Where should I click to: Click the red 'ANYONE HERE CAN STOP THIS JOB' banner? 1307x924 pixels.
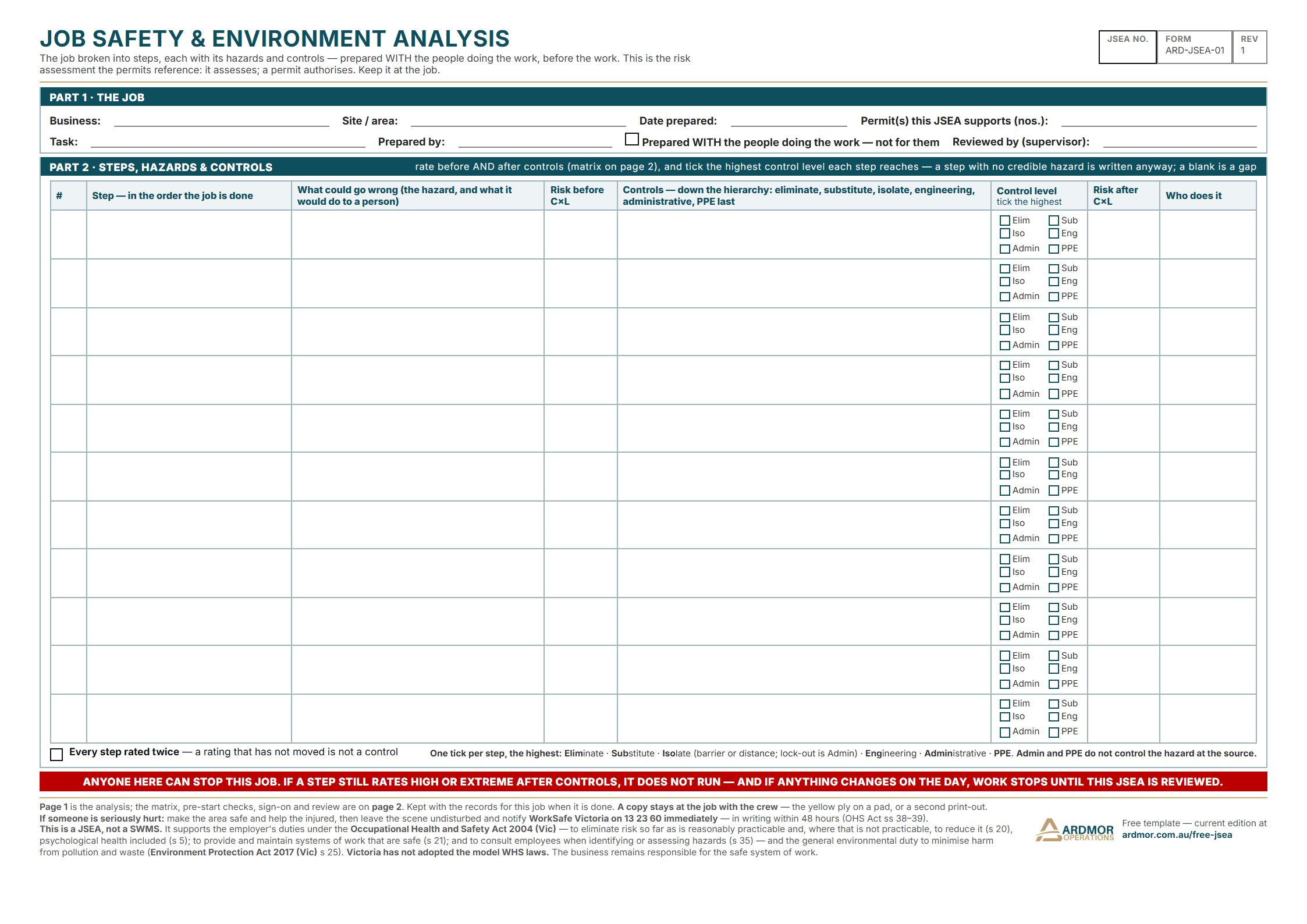point(653,781)
